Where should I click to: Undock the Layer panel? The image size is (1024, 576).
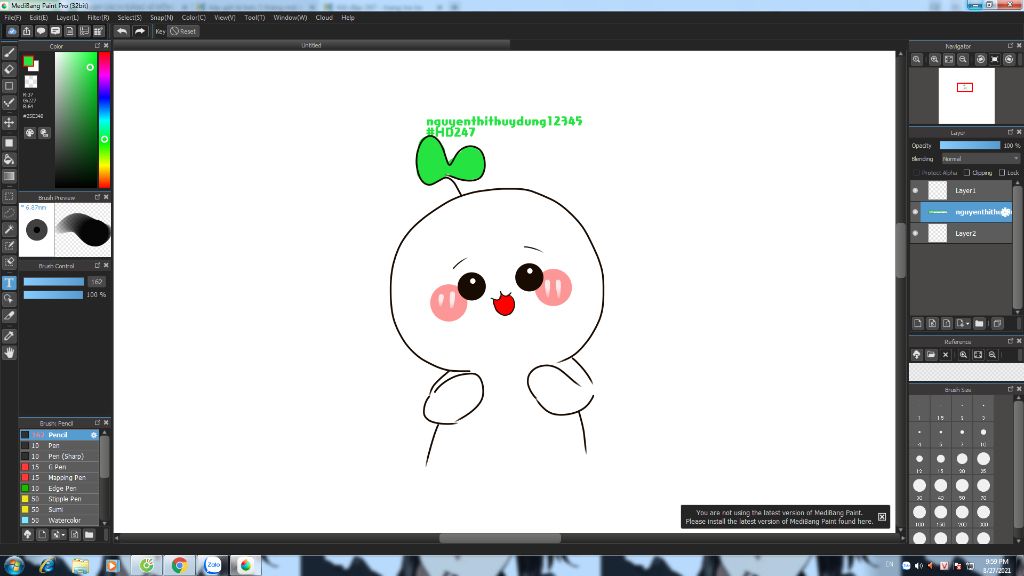pos(1010,133)
